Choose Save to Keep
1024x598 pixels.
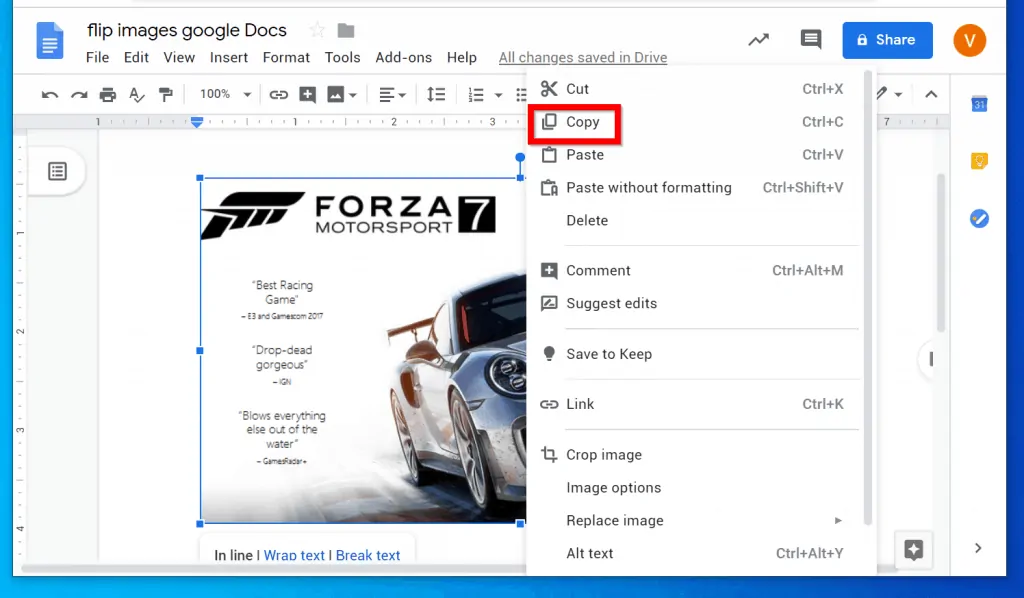(695, 354)
